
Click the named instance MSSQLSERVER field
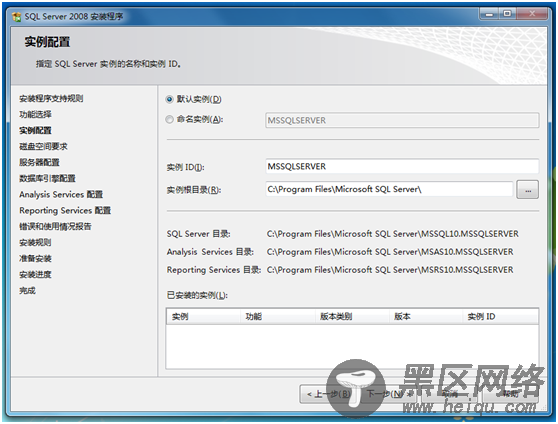click(402, 120)
